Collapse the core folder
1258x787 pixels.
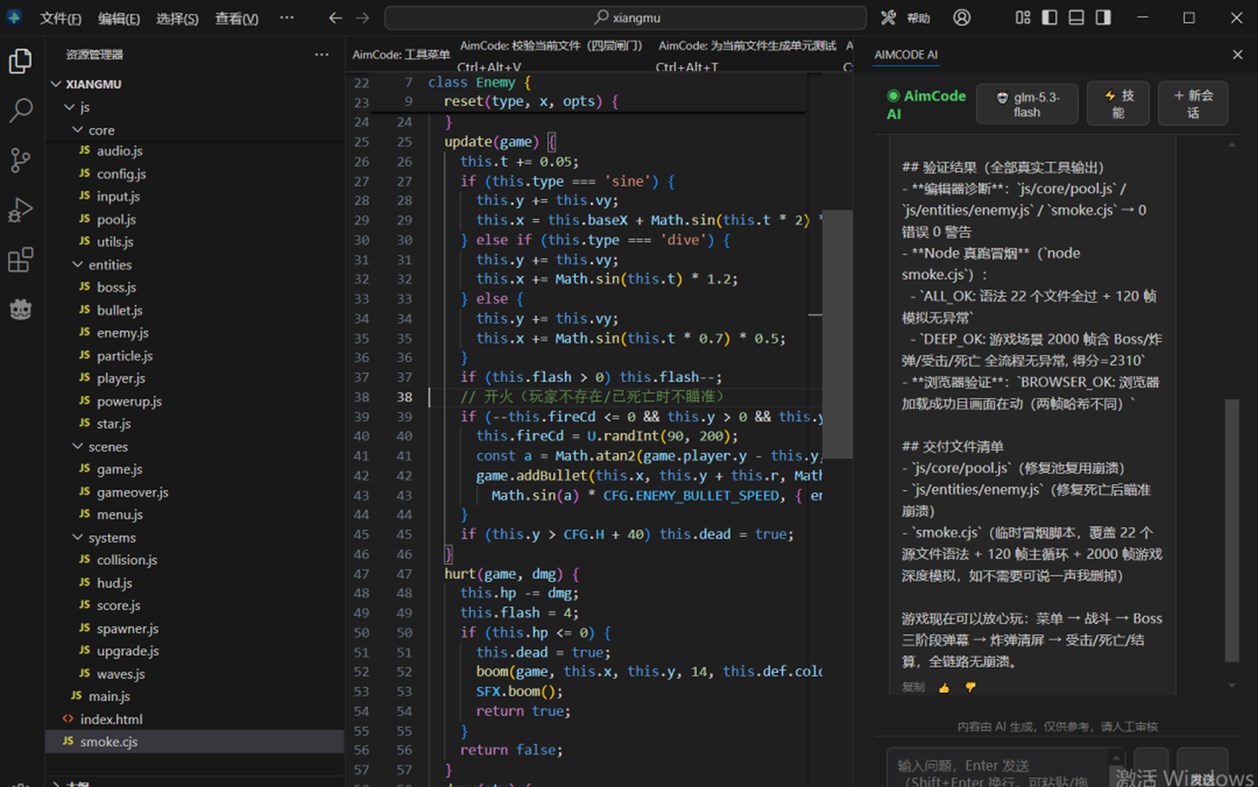tap(101, 130)
